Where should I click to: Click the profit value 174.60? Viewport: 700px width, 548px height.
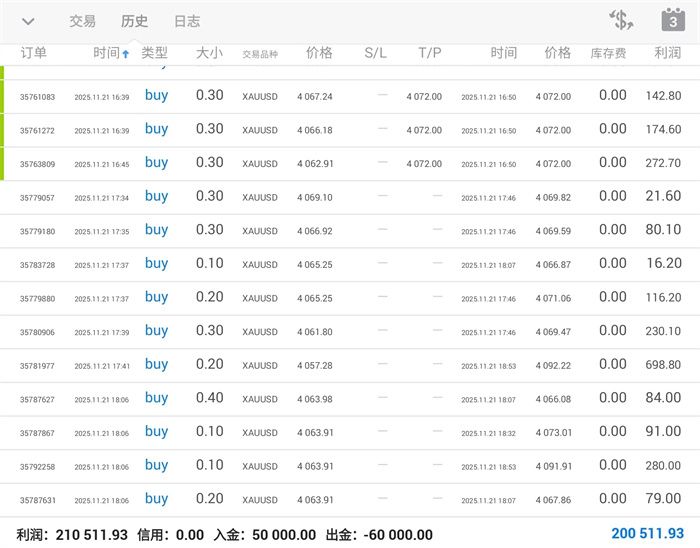pos(663,129)
